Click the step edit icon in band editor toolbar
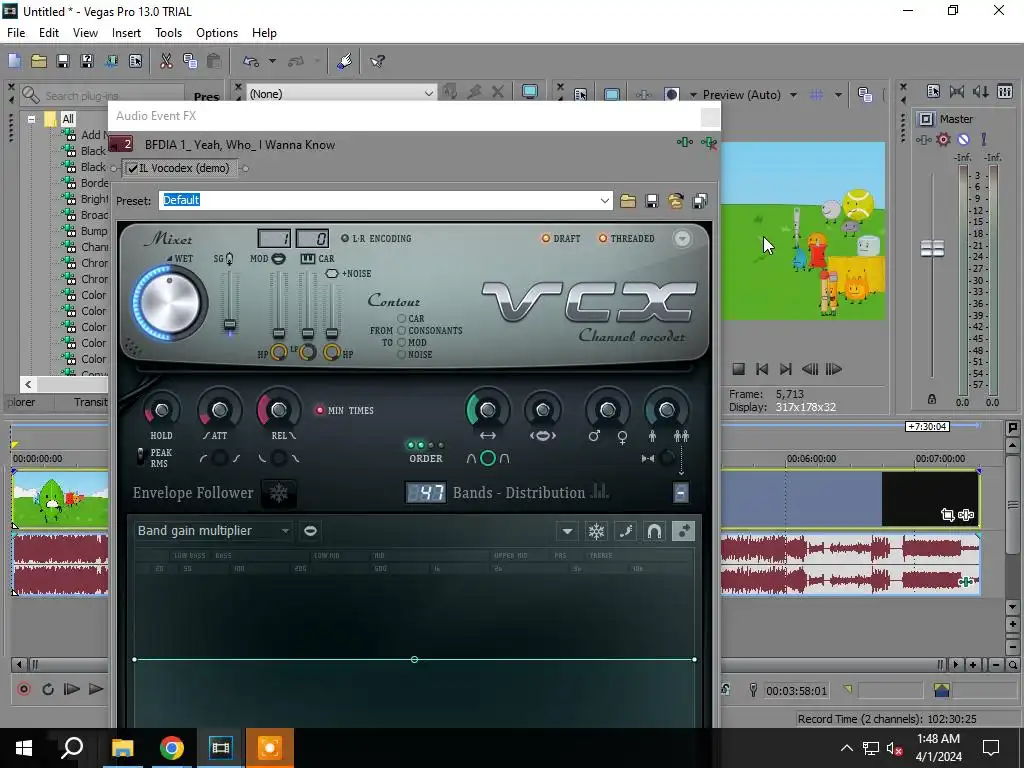 625,531
